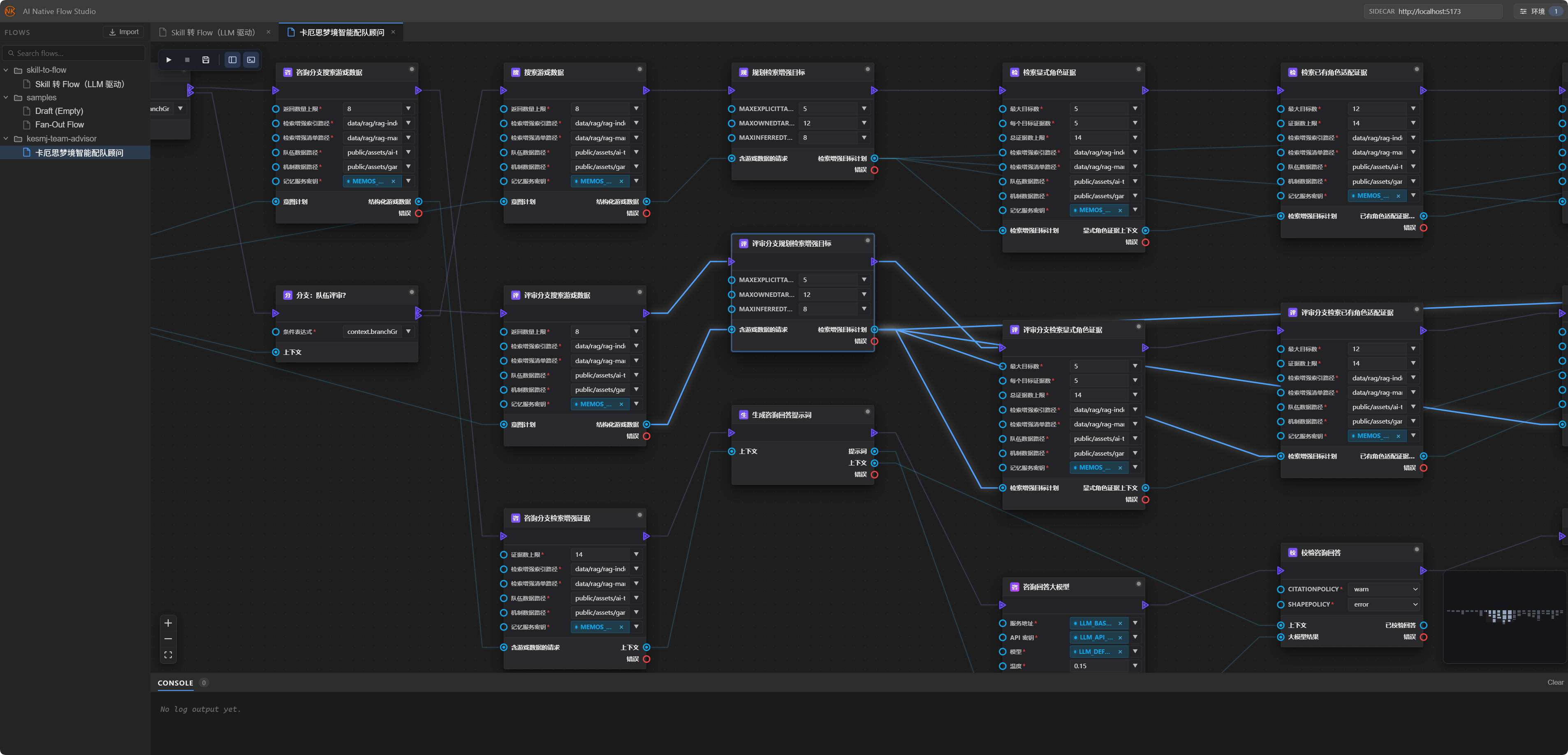Fit the canvas view to screen
Image resolution: width=1568 pixels, height=755 pixels.
tap(168, 655)
